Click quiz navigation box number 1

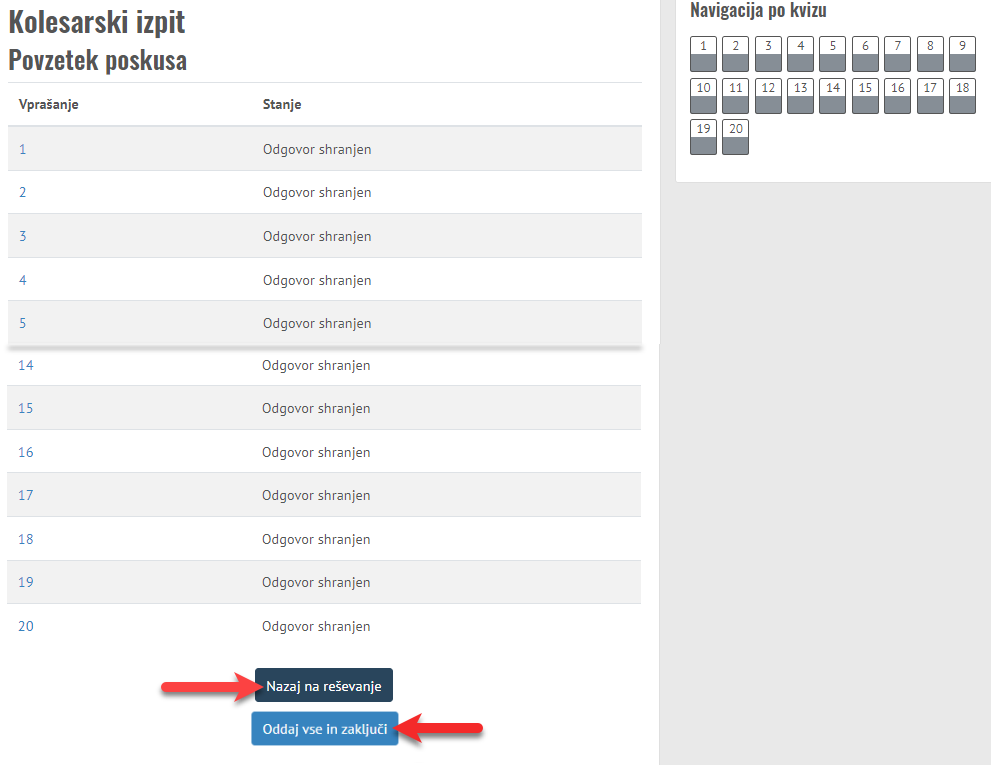click(x=703, y=54)
